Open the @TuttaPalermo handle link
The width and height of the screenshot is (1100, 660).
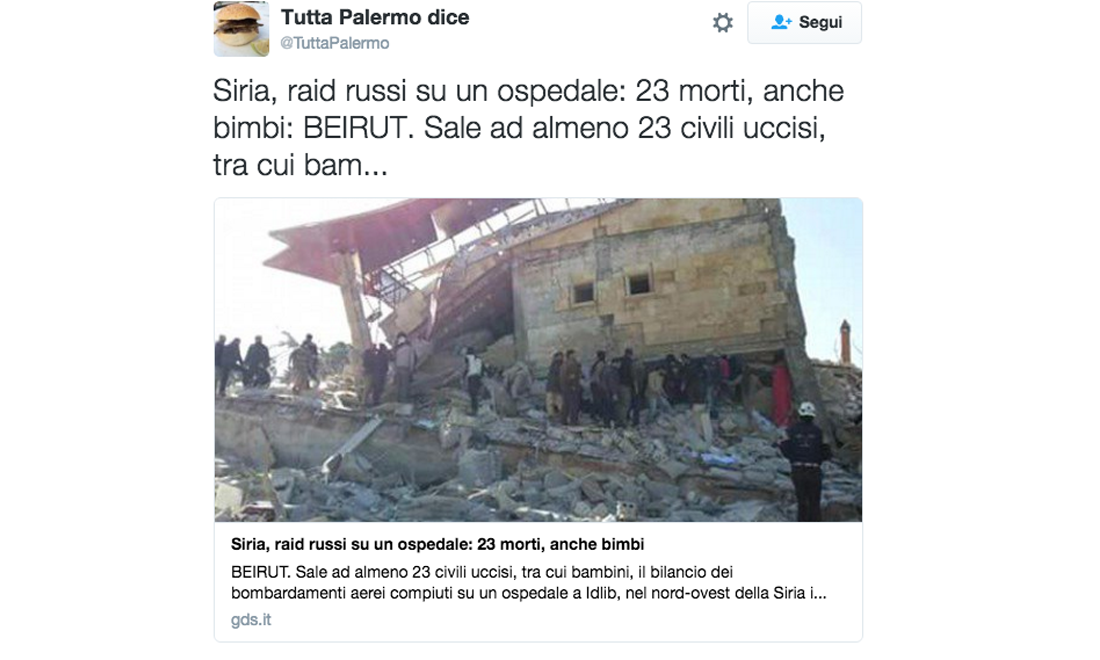pyautogui.click(x=335, y=43)
